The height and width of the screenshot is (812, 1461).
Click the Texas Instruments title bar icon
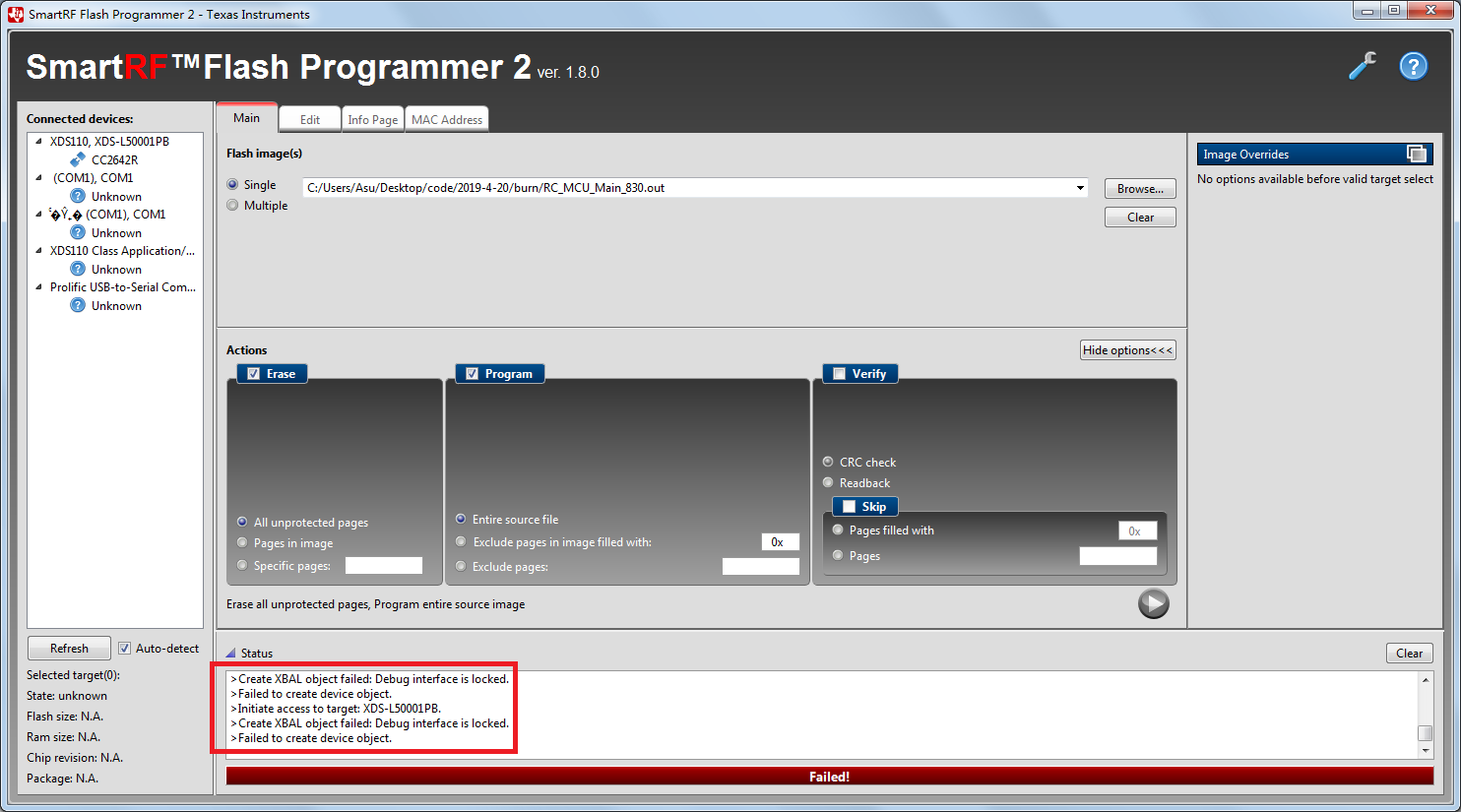pos(16,14)
